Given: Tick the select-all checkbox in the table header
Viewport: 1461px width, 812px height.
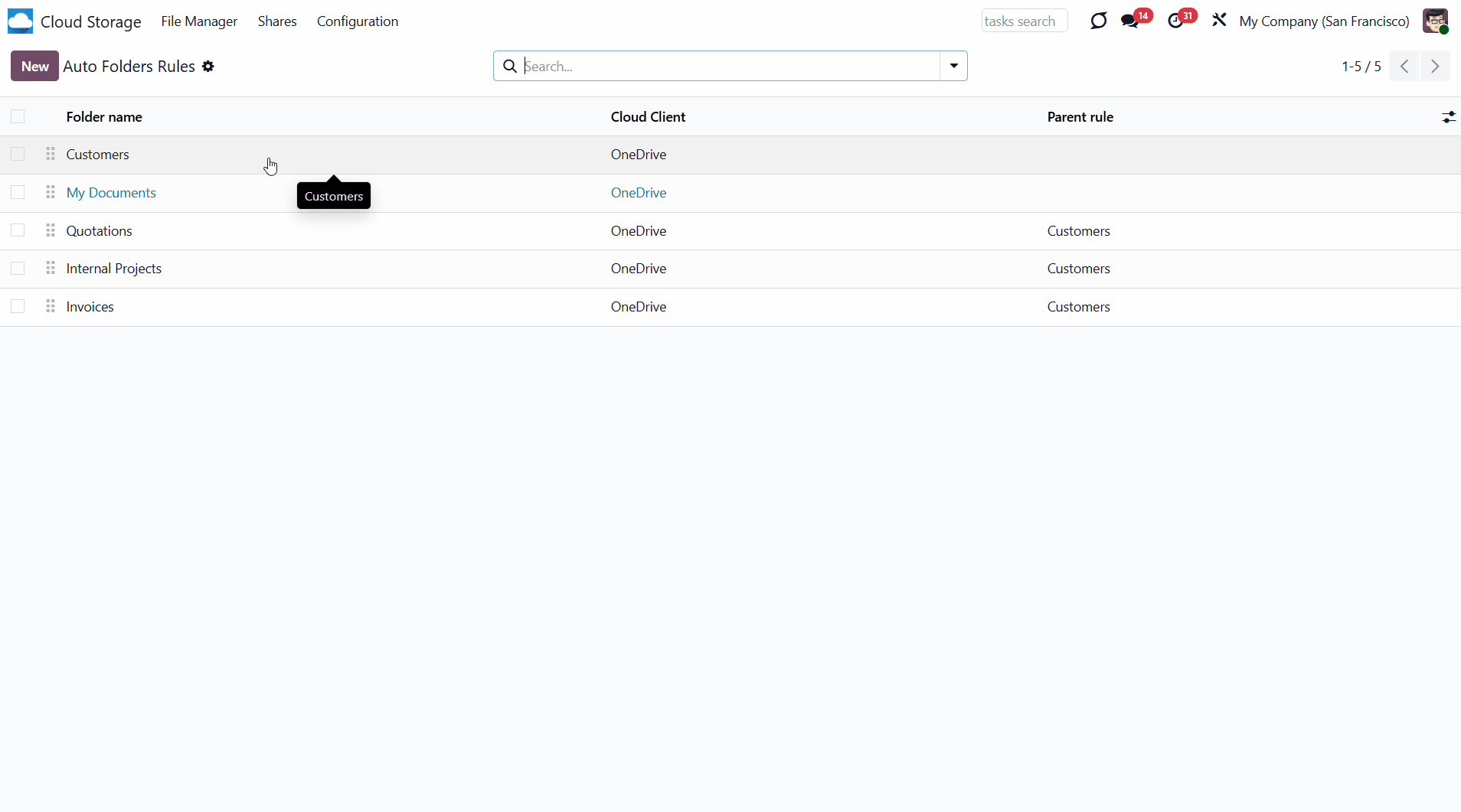Looking at the screenshot, I should 18,116.
